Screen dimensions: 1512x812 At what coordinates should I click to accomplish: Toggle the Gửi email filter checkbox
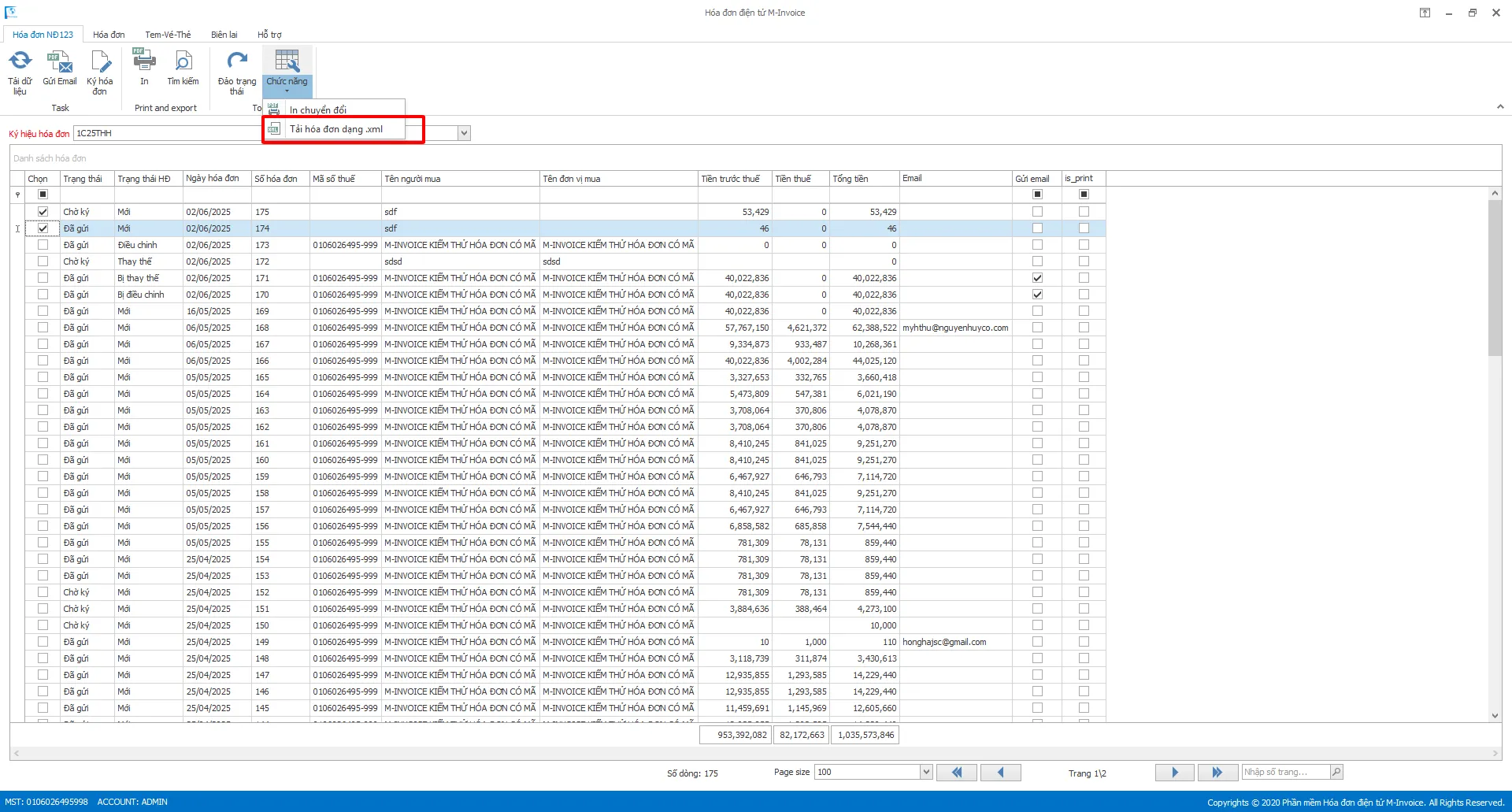[x=1037, y=195]
